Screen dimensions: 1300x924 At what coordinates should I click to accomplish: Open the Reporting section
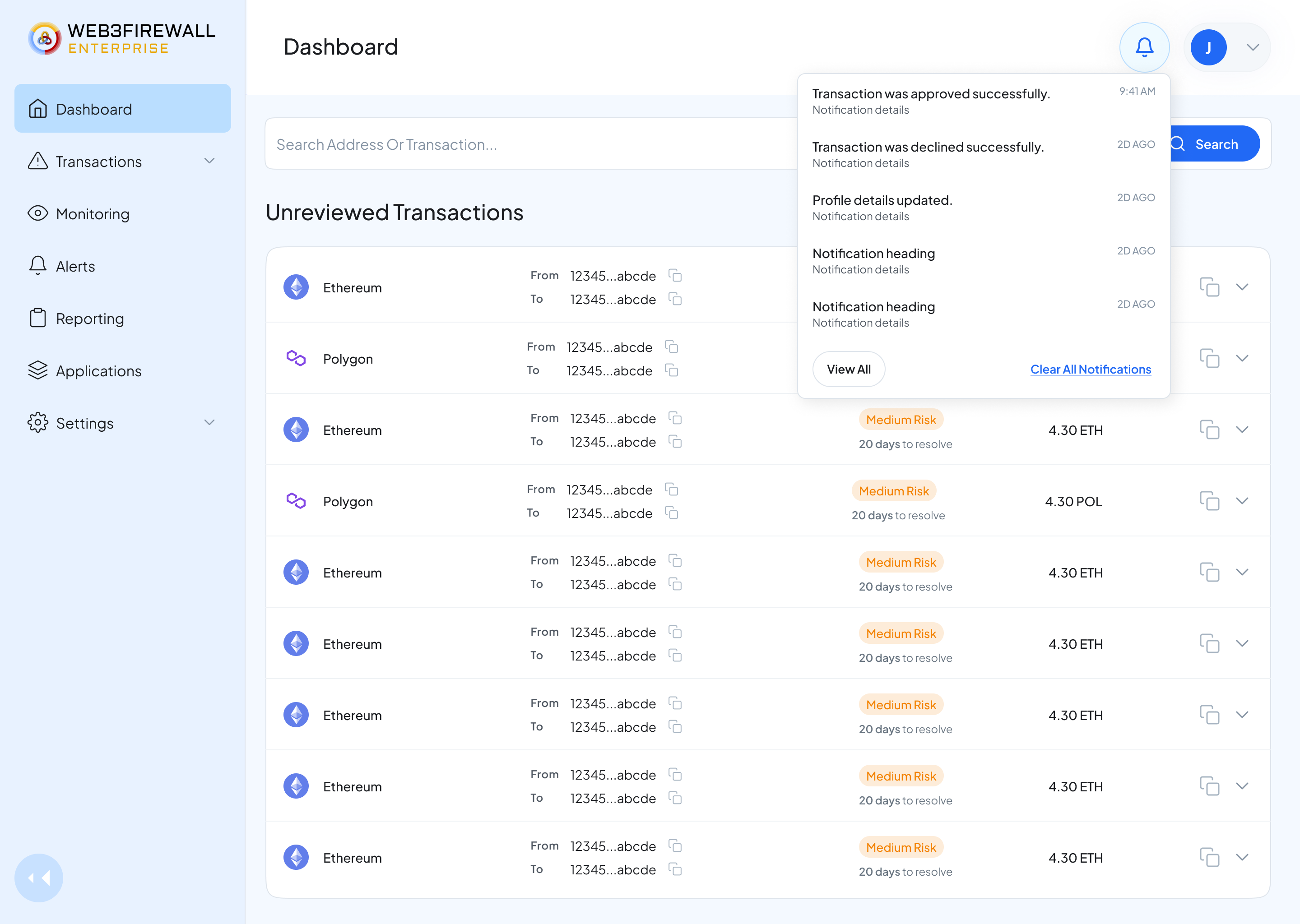point(122,319)
